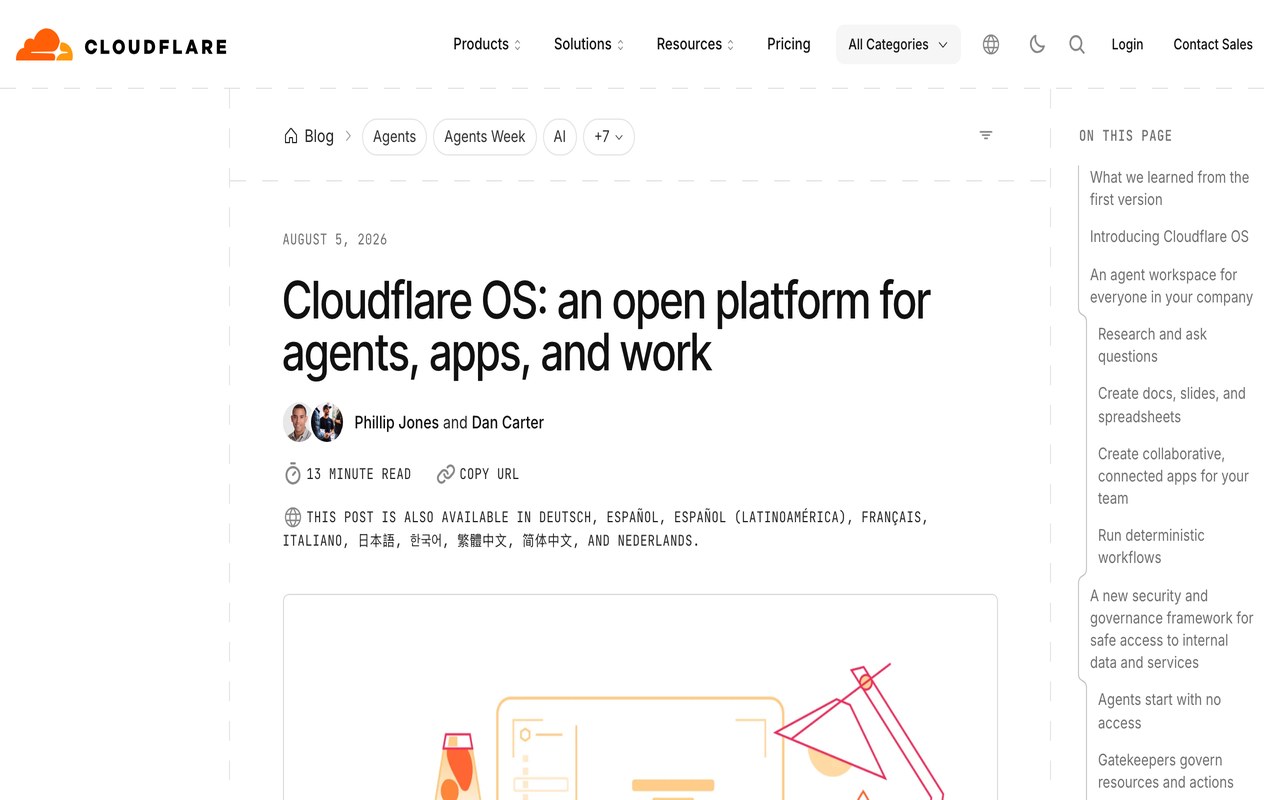Expand the Products menu
1280x800 pixels.
tap(487, 44)
